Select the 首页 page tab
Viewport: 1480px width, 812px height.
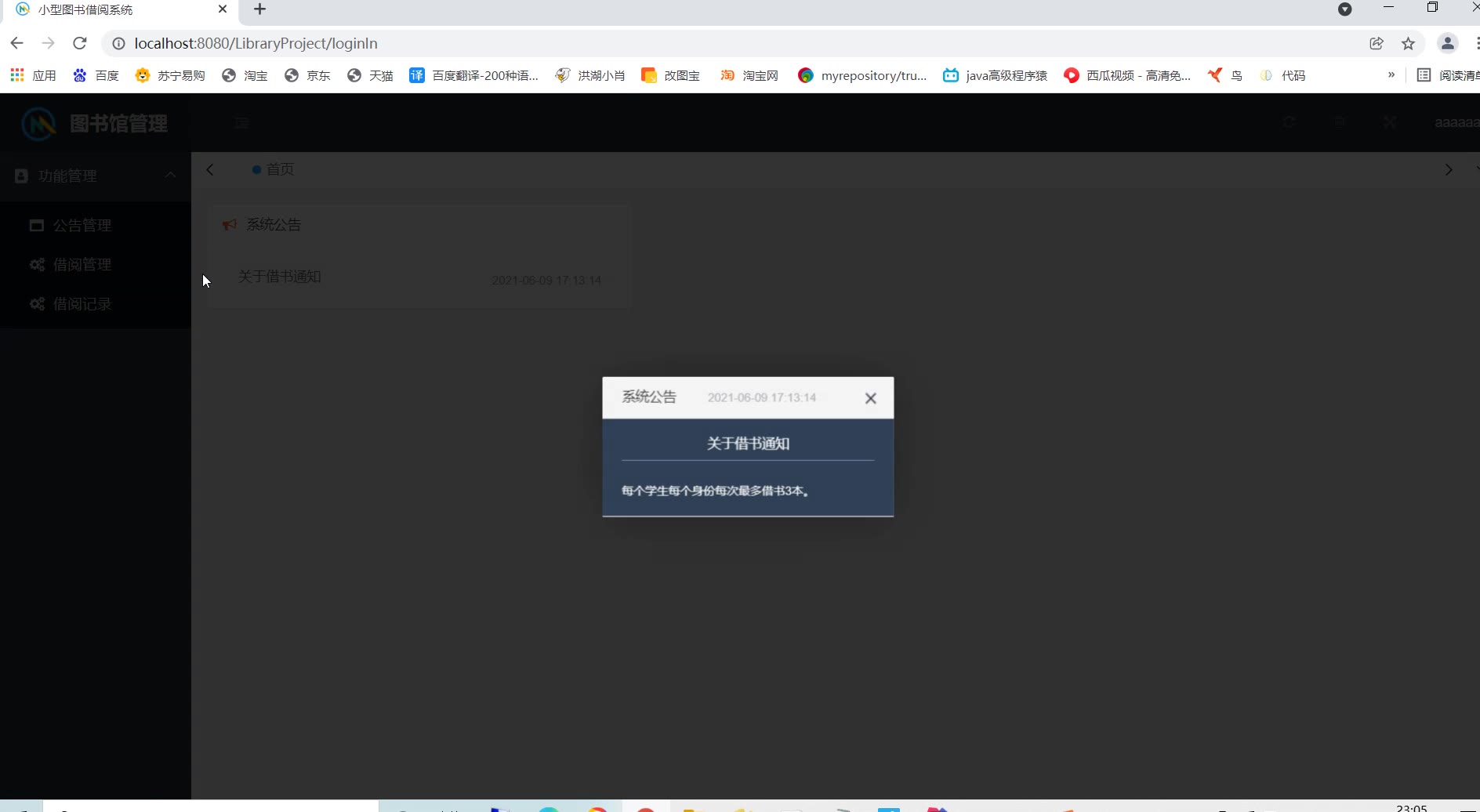click(x=273, y=169)
